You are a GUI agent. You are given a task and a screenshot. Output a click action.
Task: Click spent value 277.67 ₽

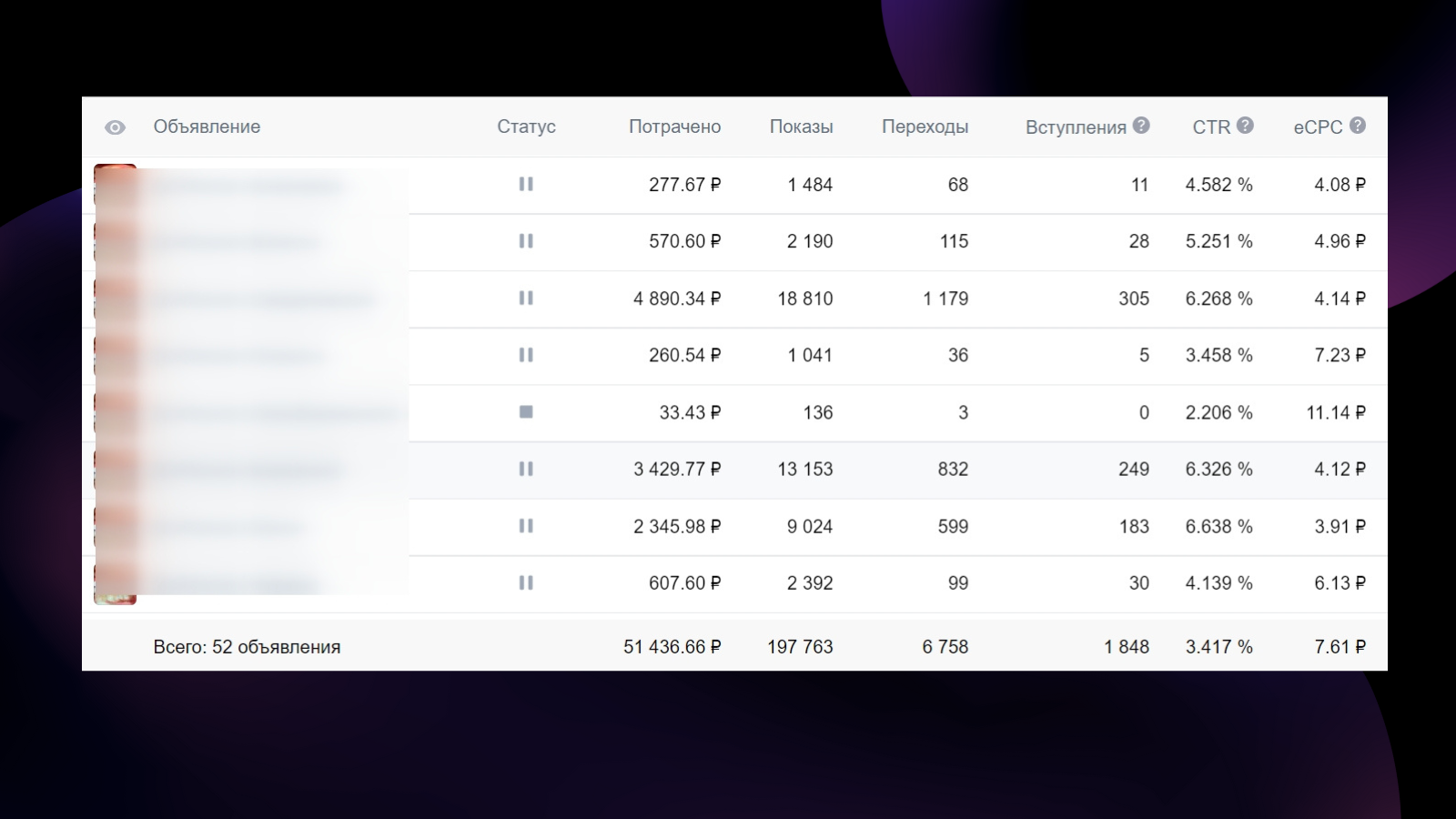[684, 185]
